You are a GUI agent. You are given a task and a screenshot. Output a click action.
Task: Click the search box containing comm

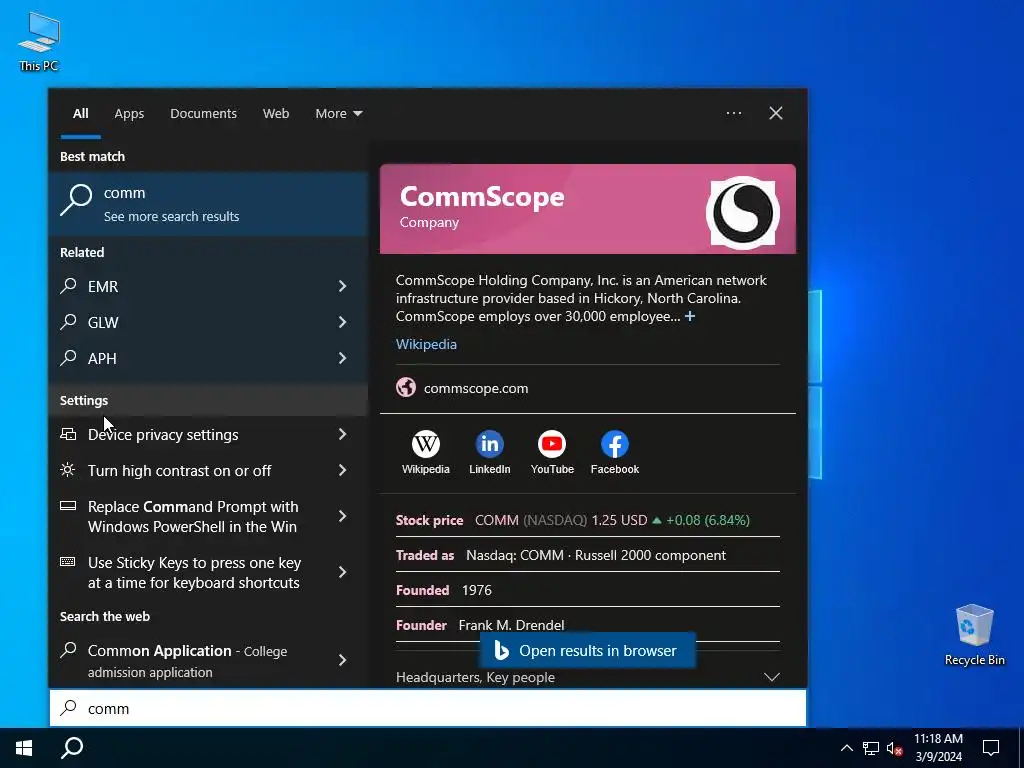click(x=428, y=708)
